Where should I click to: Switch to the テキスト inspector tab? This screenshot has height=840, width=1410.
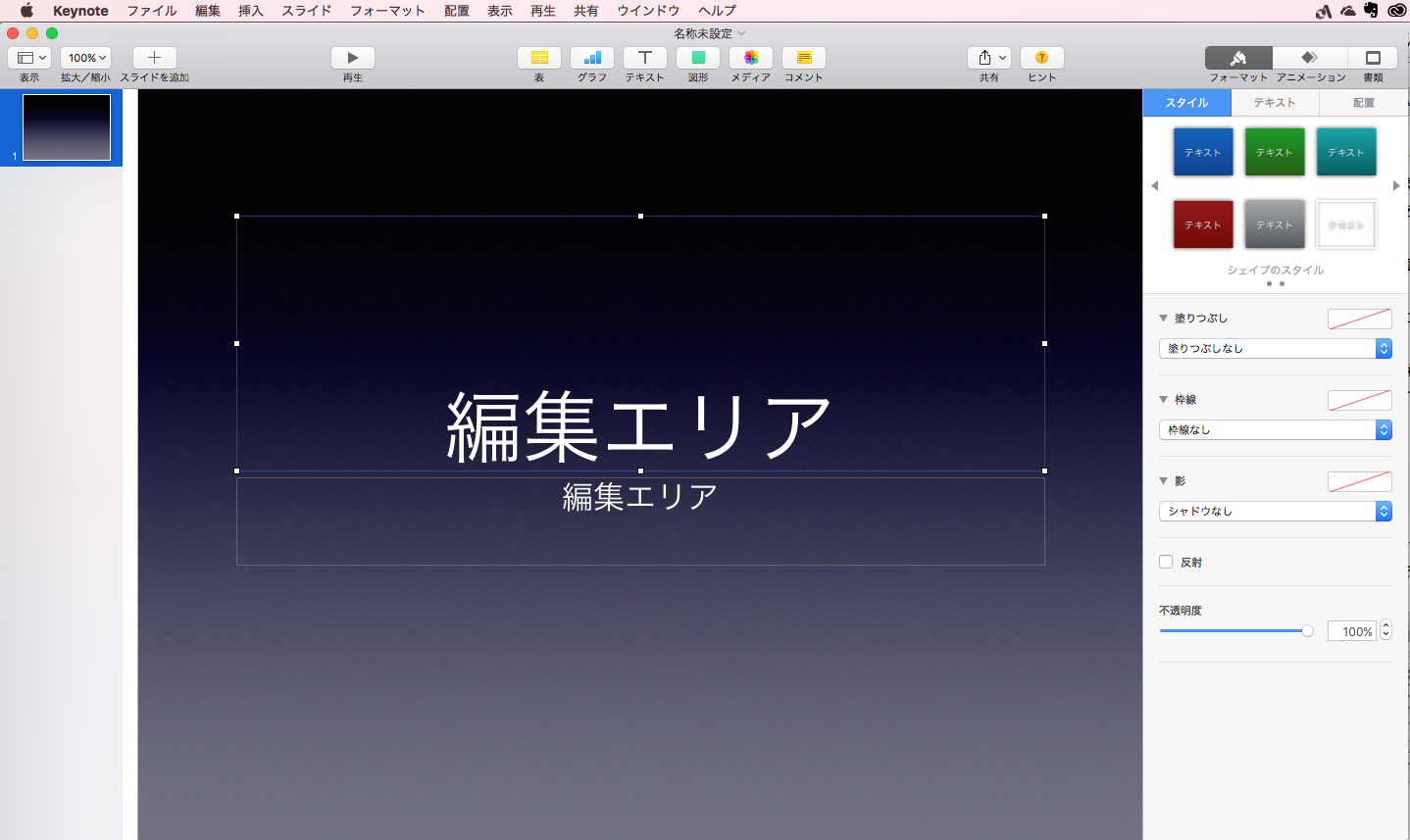click(x=1275, y=103)
